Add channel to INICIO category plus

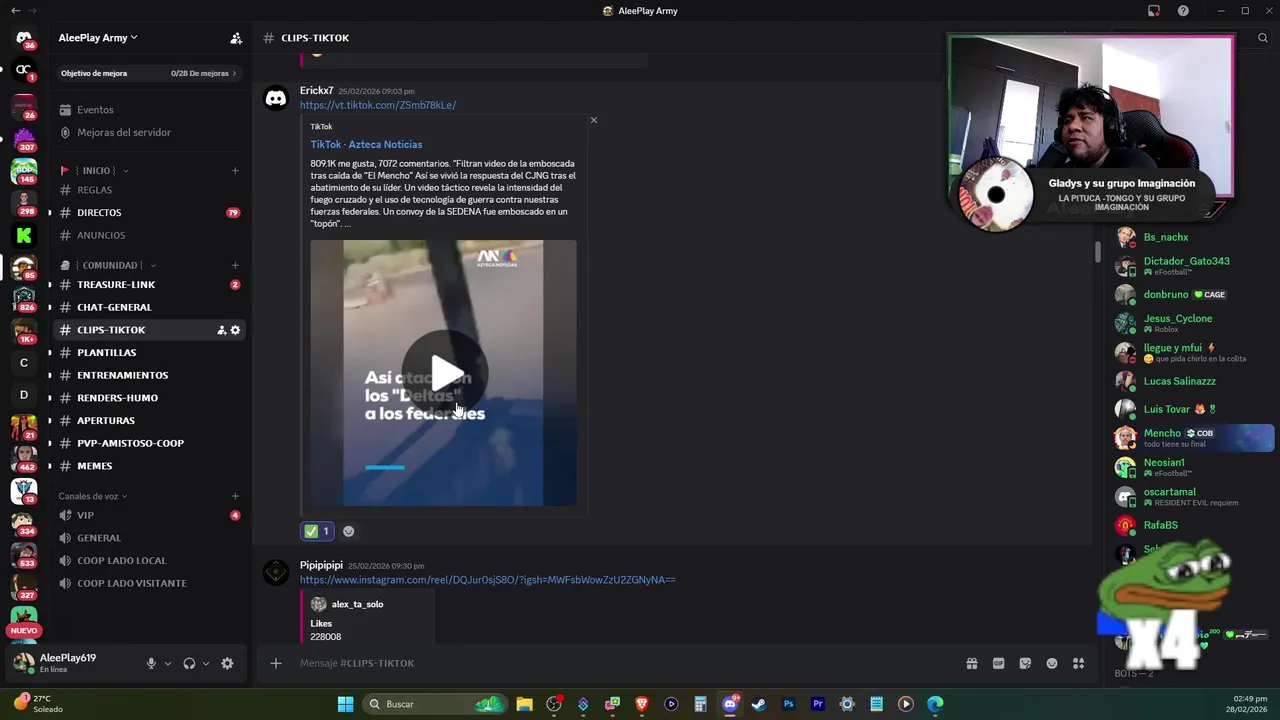[235, 171]
